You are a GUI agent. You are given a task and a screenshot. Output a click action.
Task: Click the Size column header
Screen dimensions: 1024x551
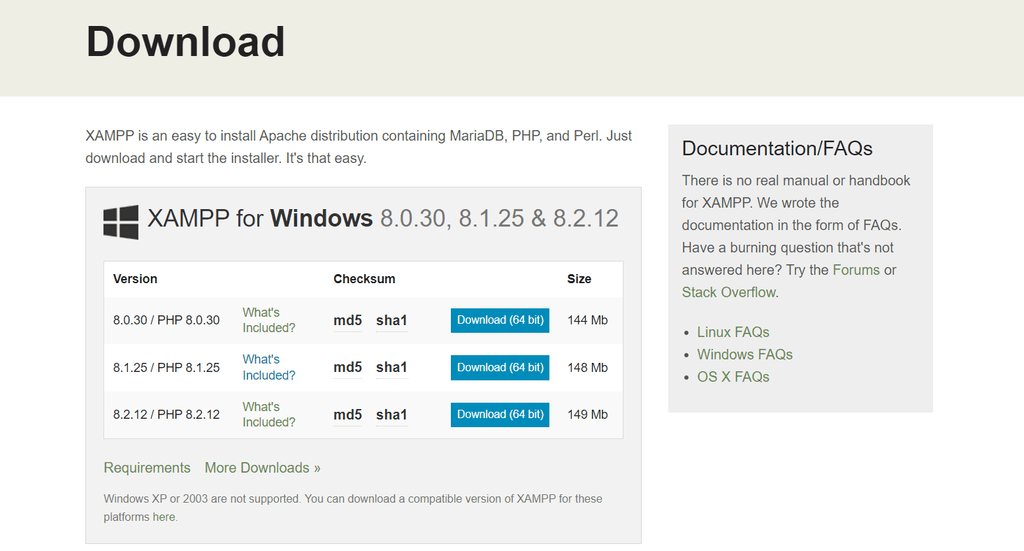(x=579, y=279)
